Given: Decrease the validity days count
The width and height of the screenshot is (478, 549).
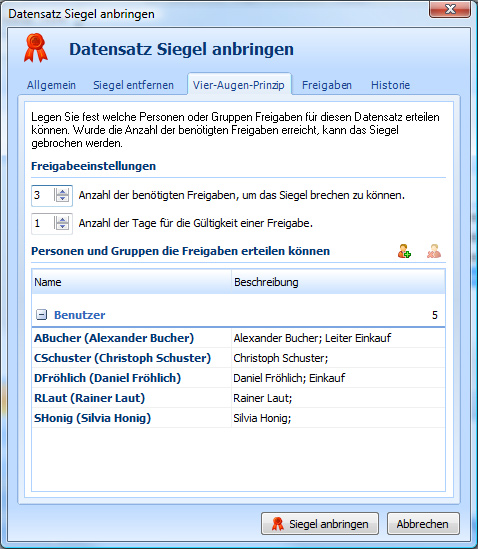Looking at the screenshot, I should (62, 227).
